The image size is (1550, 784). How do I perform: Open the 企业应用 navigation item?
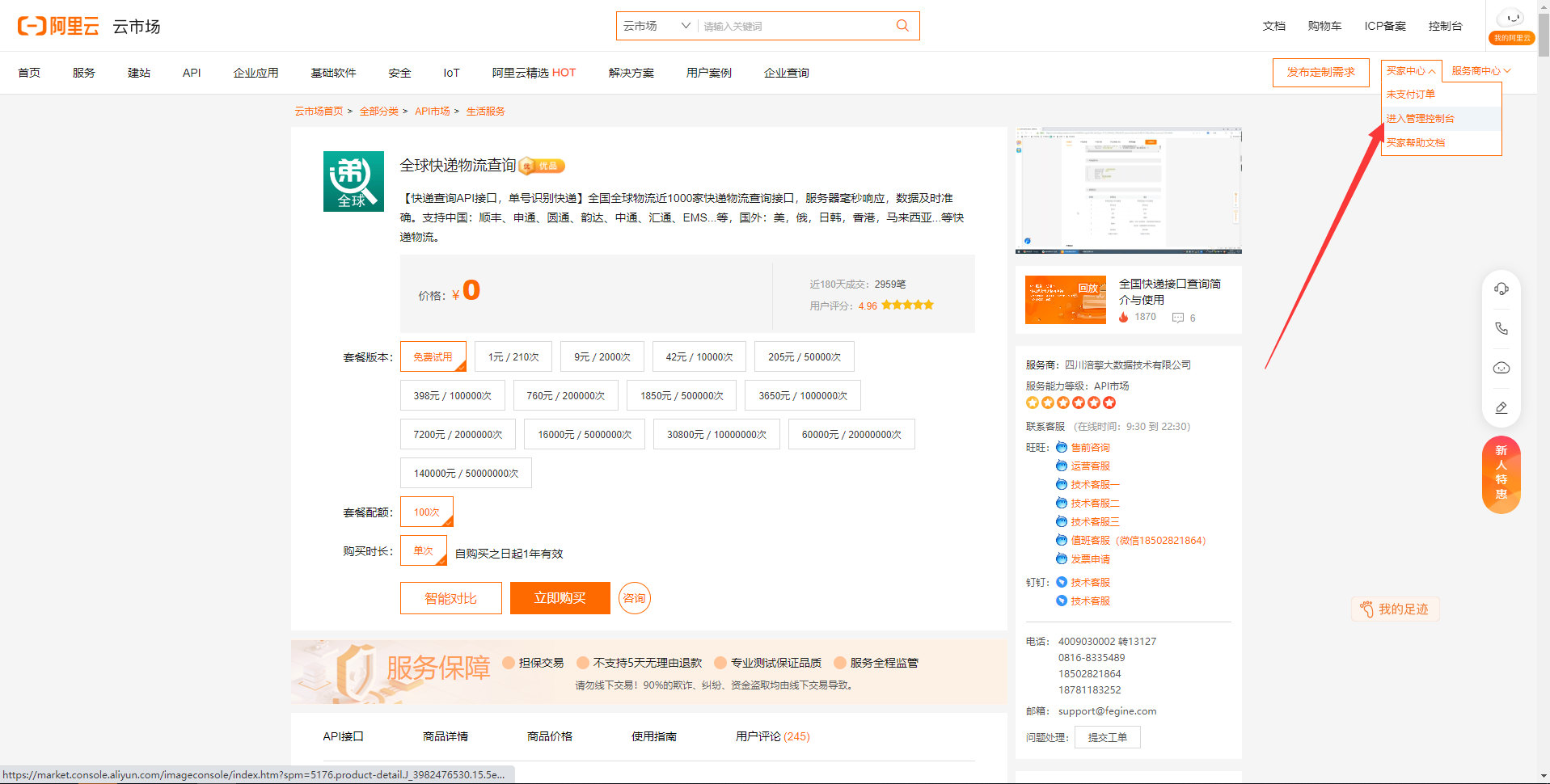pyautogui.click(x=256, y=73)
